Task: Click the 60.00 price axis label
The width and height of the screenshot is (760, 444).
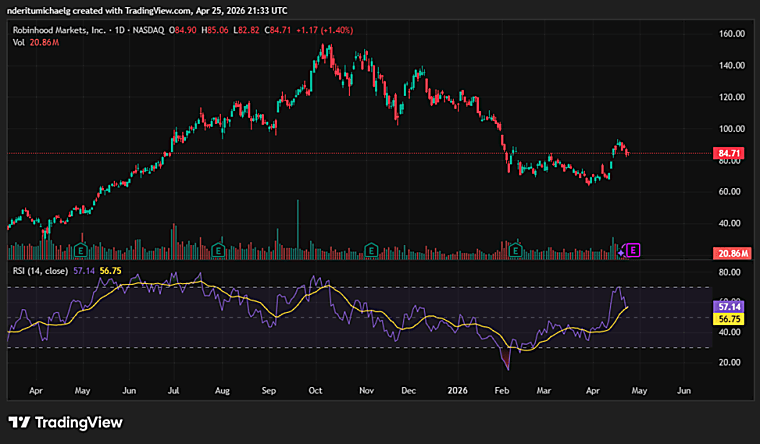Action: point(729,192)
